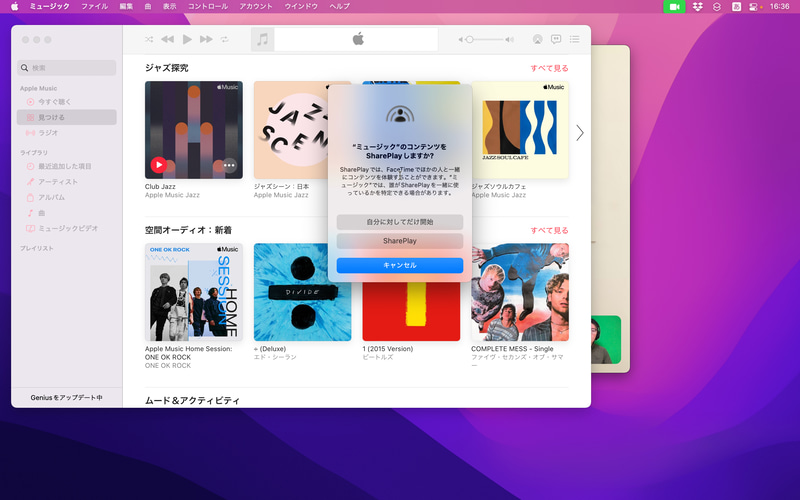The height and width of the screenshot is (500, 800).
Task: Click the FaceTime video thumbnail behind Music window
Action: point(606,339)
